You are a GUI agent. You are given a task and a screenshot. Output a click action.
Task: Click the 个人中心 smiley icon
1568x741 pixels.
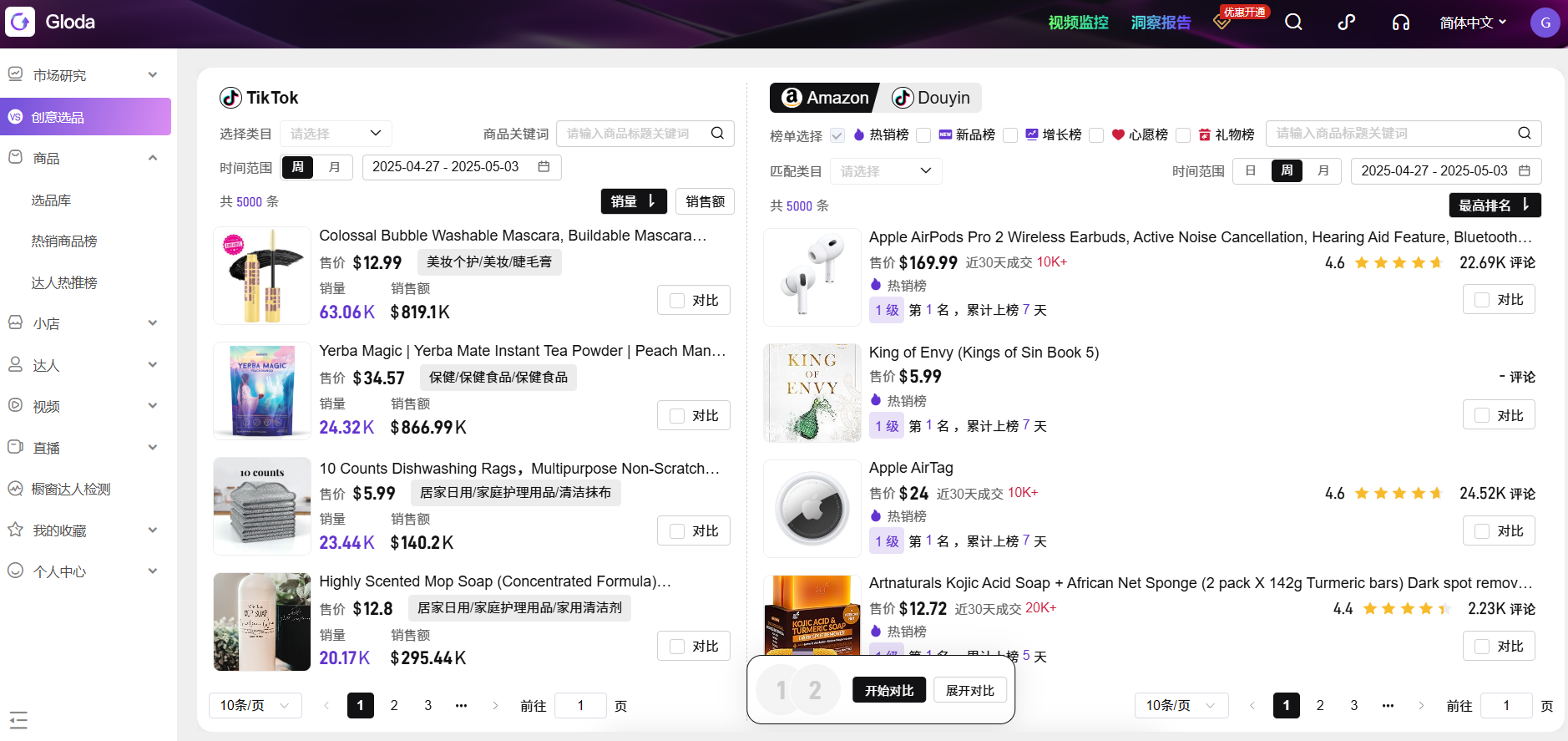pyautogui.click(x=15, y=571)
